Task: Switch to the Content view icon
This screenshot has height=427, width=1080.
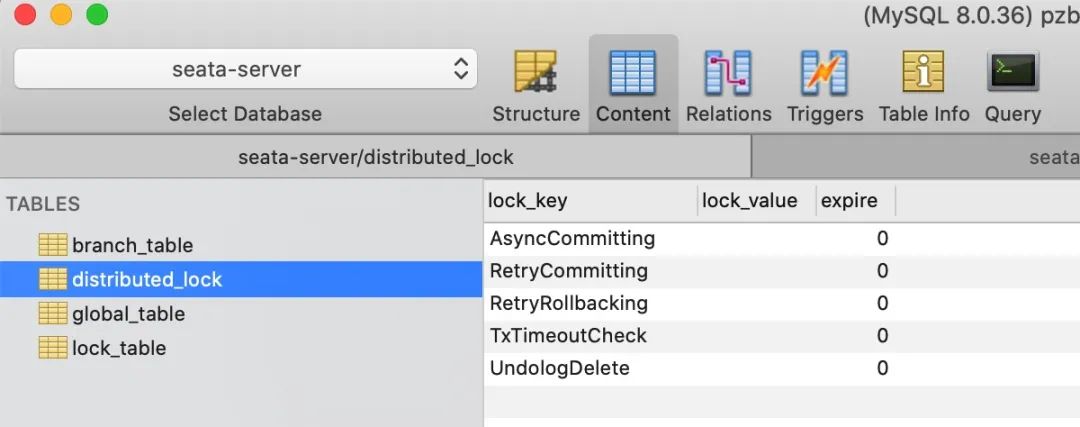Action: [x=633, y=74]
